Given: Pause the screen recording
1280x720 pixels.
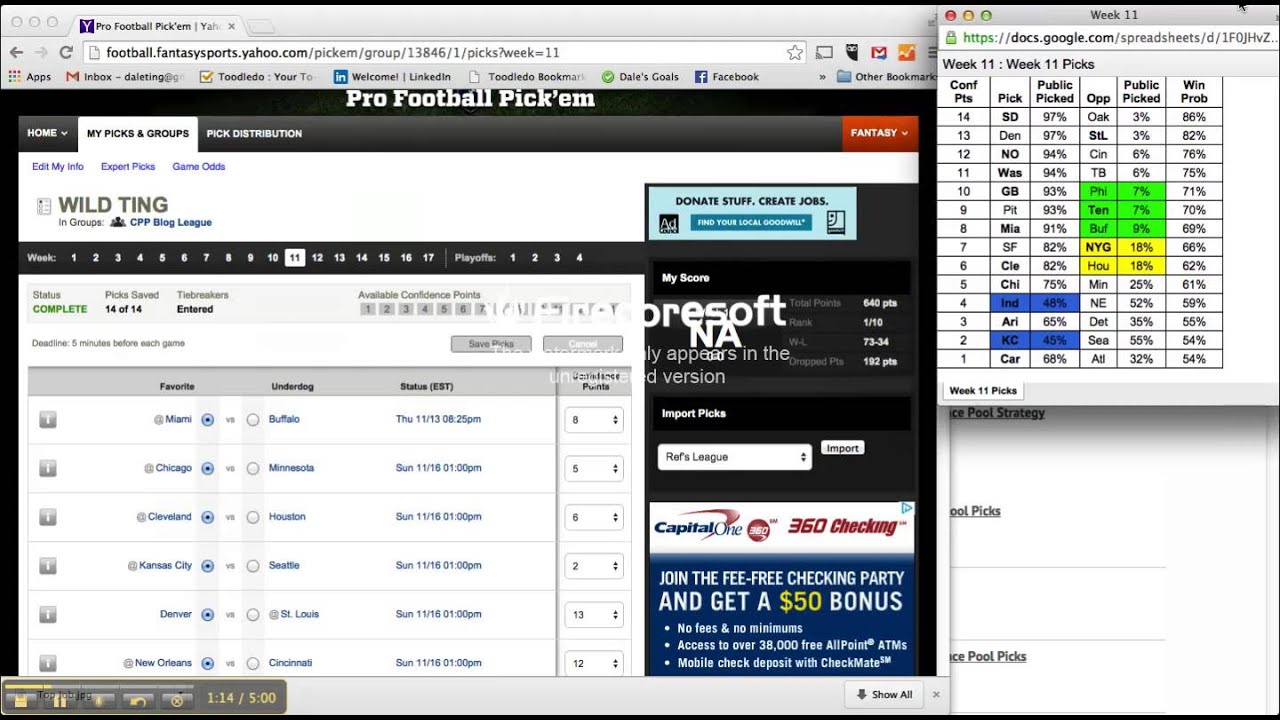Looking at the screenshot, I should (59, 701).
